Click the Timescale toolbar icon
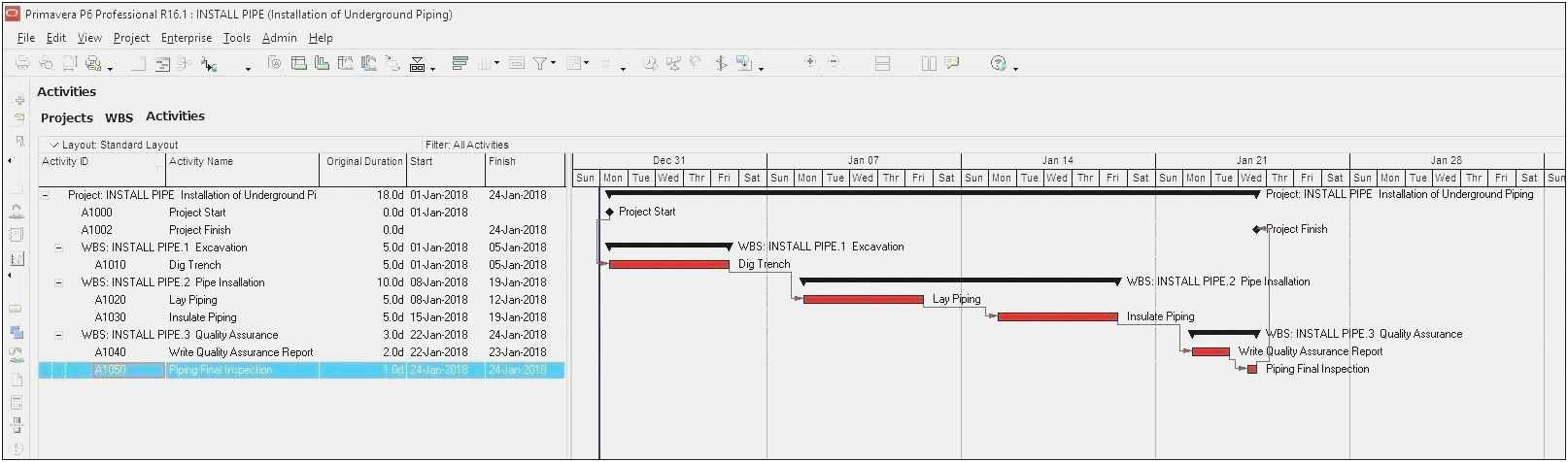 [516, 63]
